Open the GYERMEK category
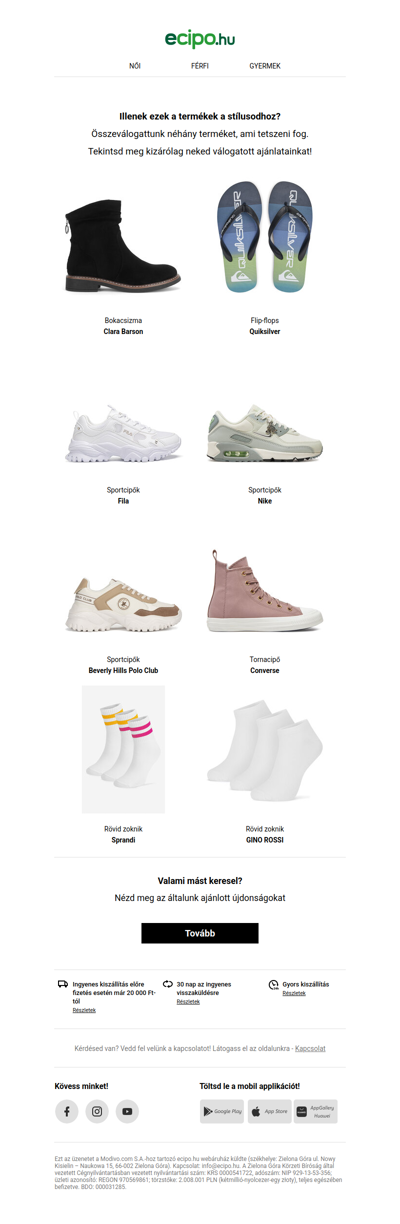 tap(265, 66)
